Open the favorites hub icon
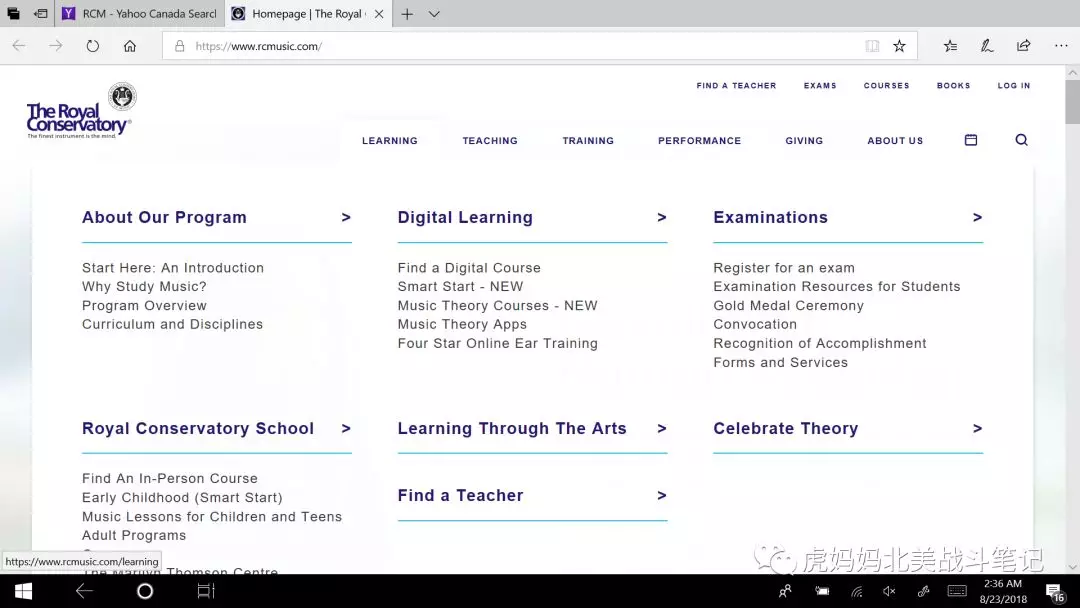Viewport: 1080px width, 608px height. tap(951, 46)
